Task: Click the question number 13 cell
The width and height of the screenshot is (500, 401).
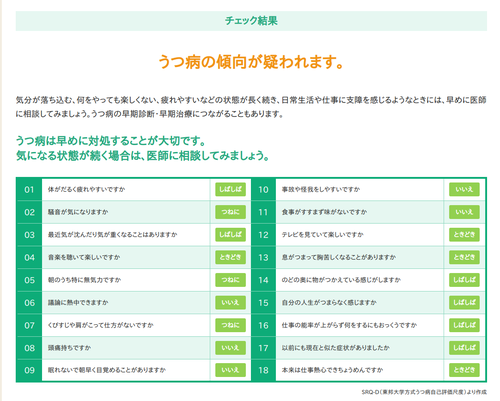Action: [263, 257]
